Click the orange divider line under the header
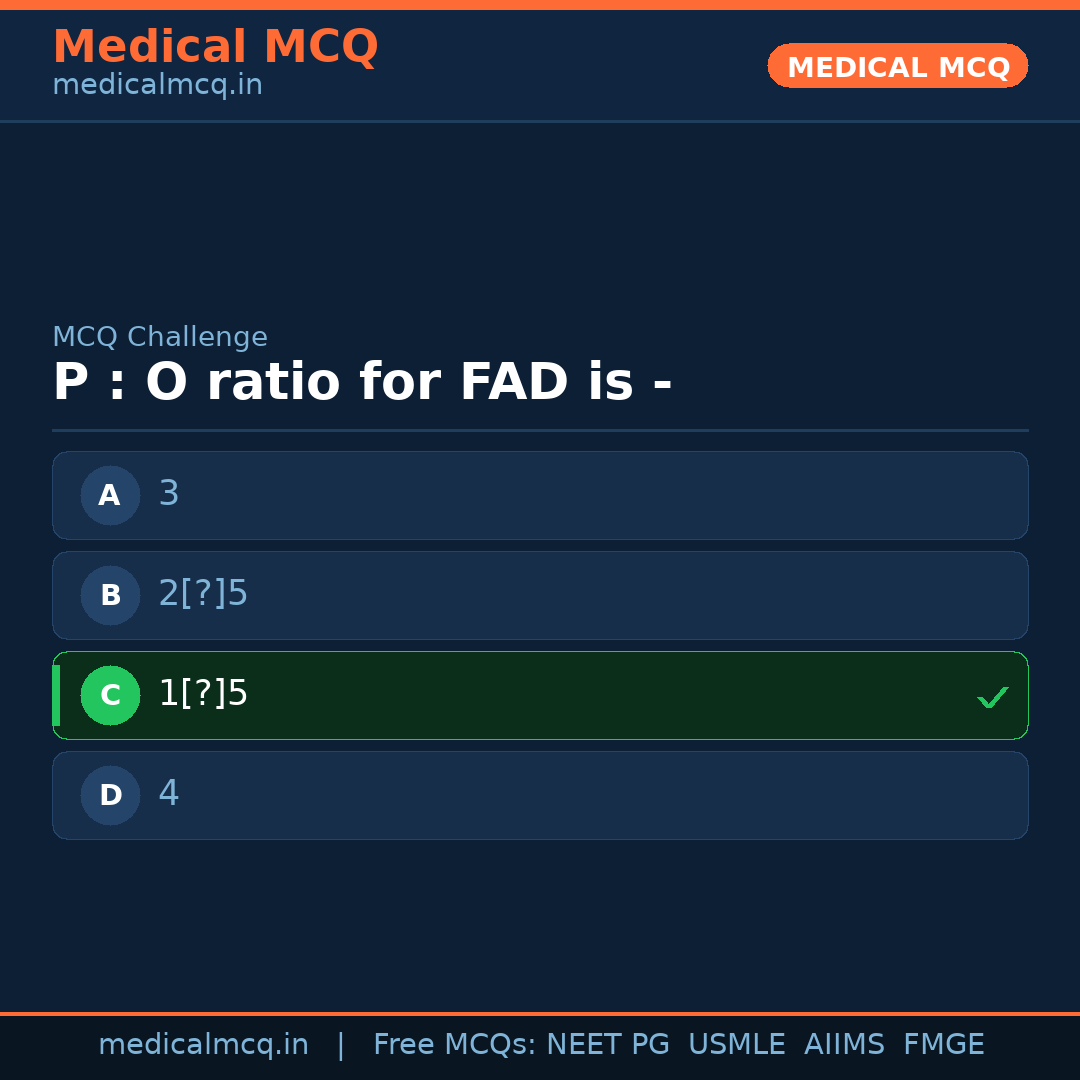This screenshot has width=1080, height=1080. [540, 122]
